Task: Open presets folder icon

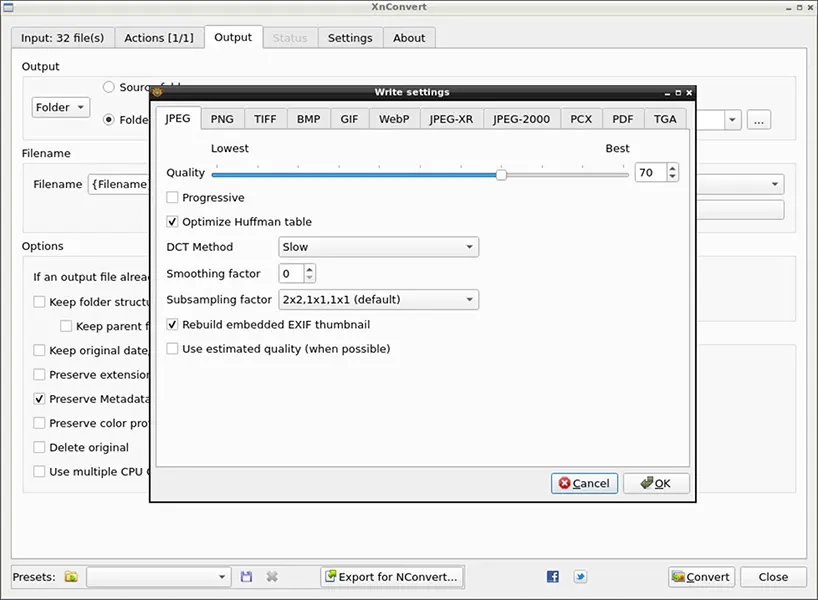Action: coord(71,577)
